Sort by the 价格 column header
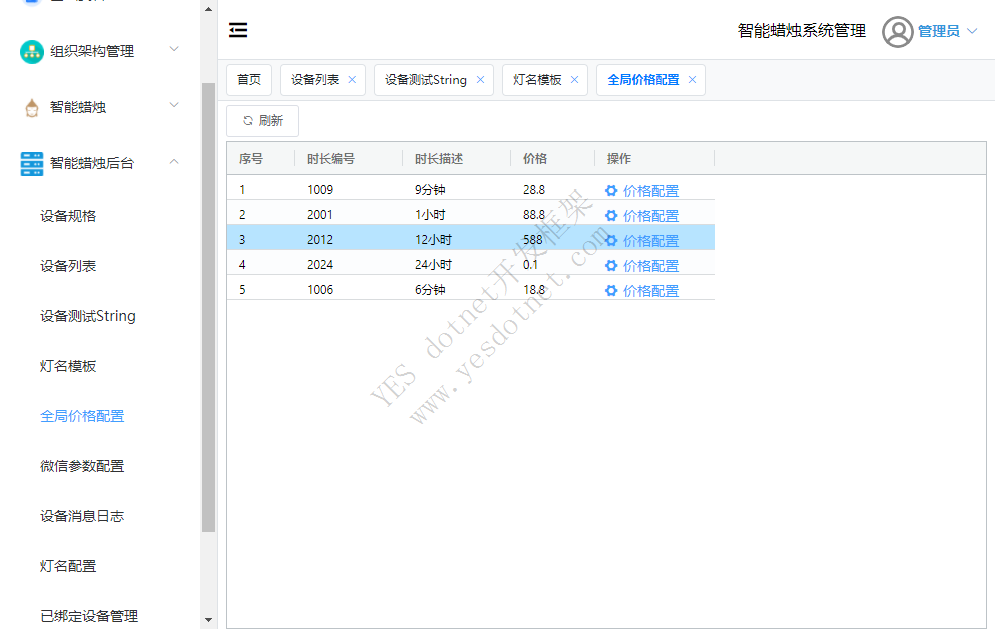995x629 pixels. tap(535, 159)
